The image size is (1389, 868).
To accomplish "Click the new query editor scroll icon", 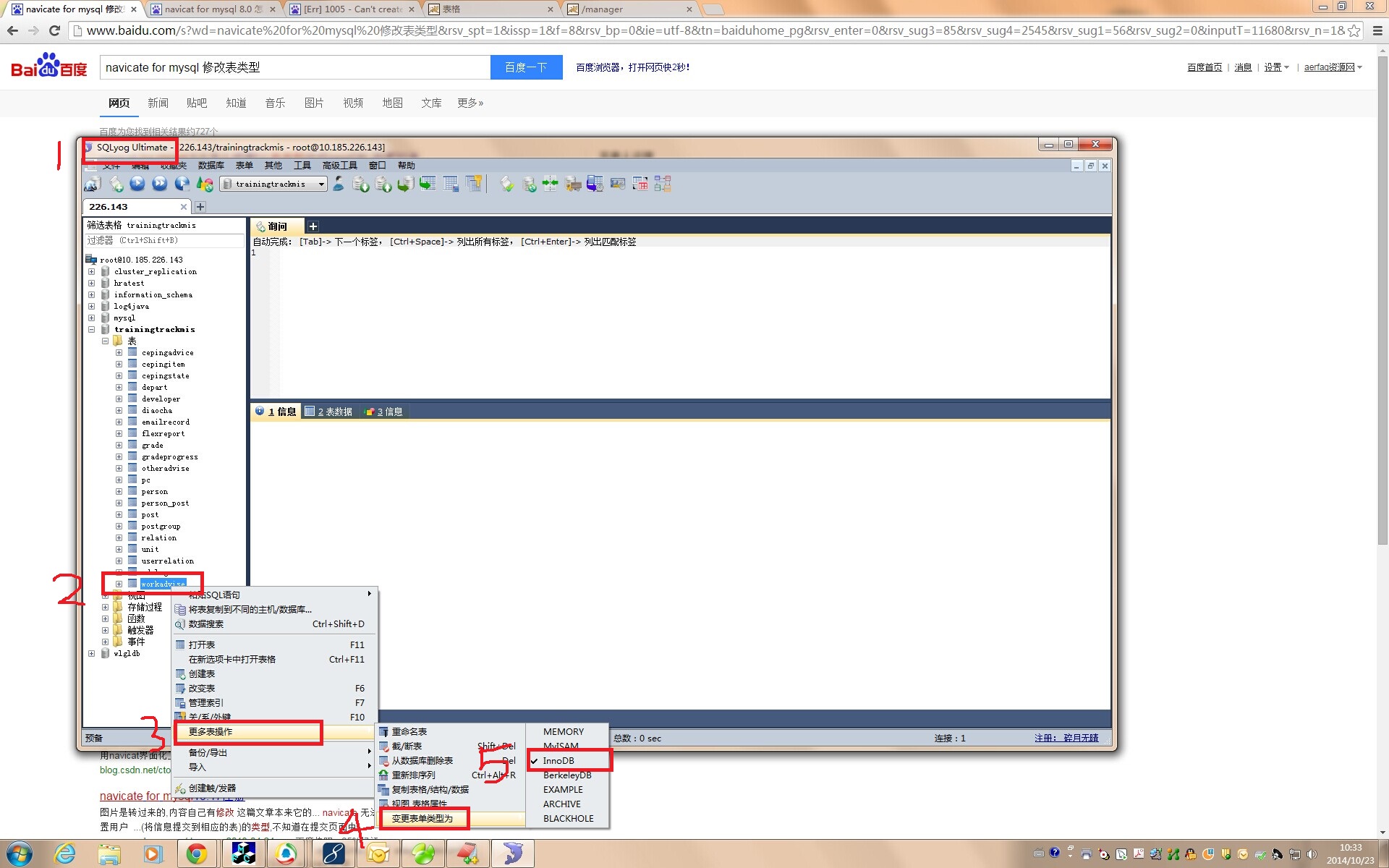I will coord(116,184).
